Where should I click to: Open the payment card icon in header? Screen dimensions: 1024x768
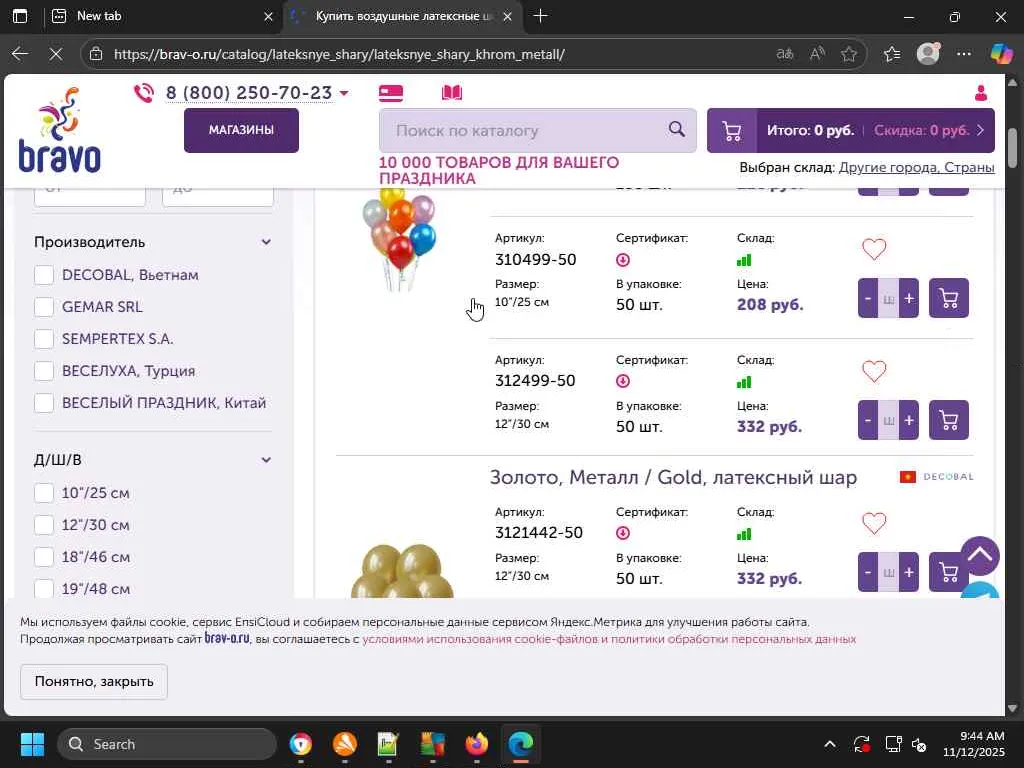[391, 93]
